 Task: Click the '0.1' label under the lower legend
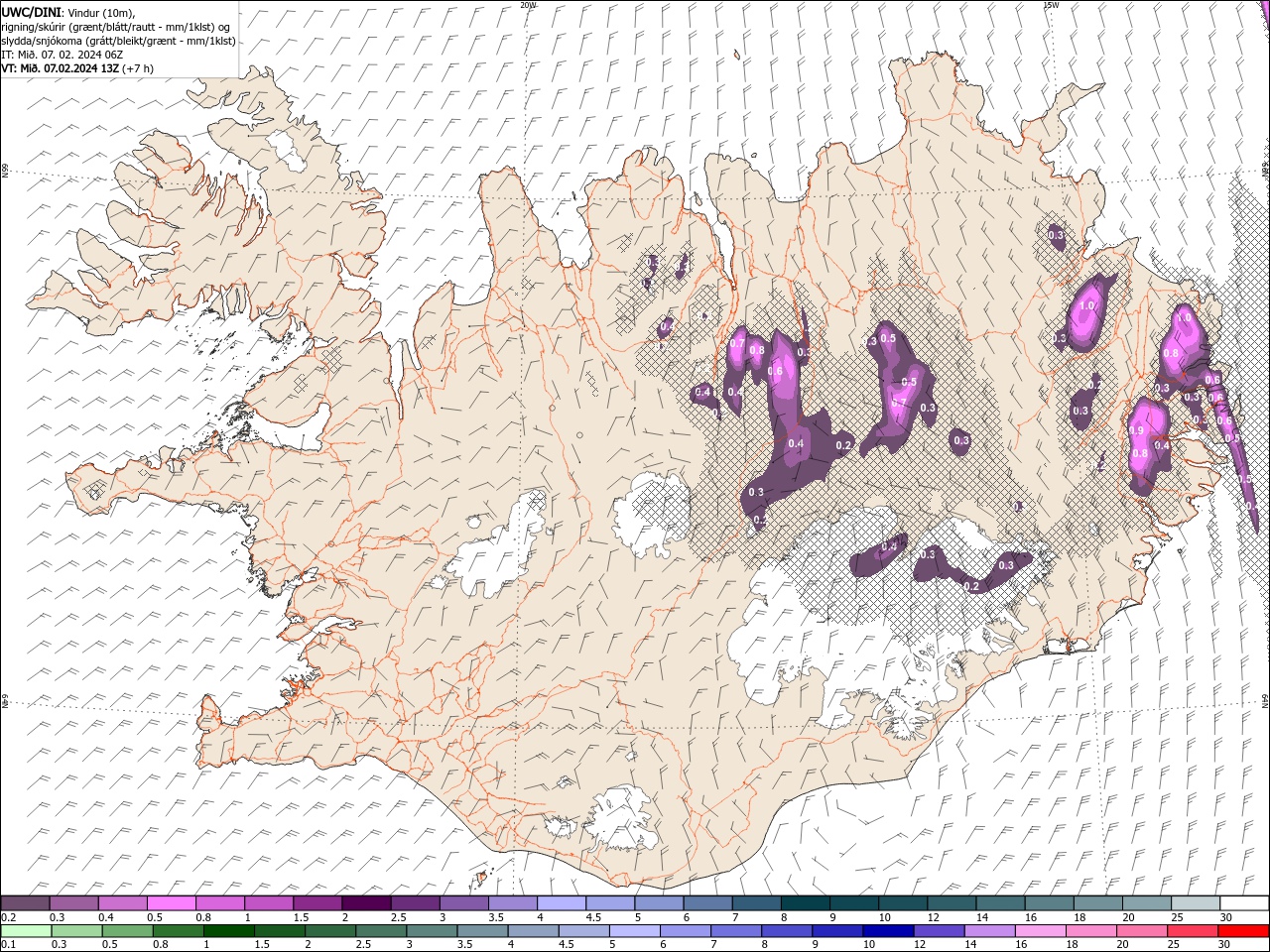click(x=8, y=945)
